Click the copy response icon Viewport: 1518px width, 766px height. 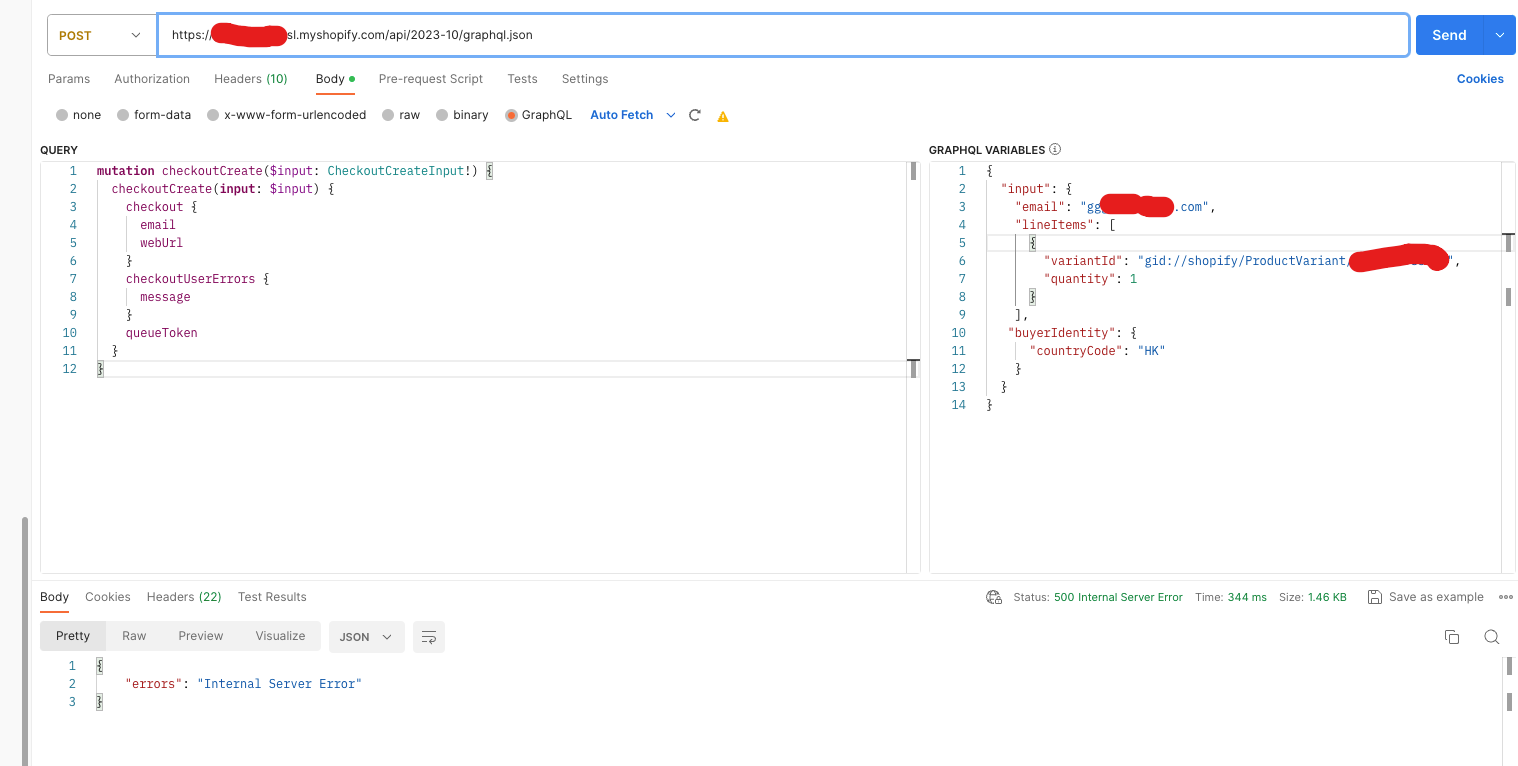[x=1452, y=637]
